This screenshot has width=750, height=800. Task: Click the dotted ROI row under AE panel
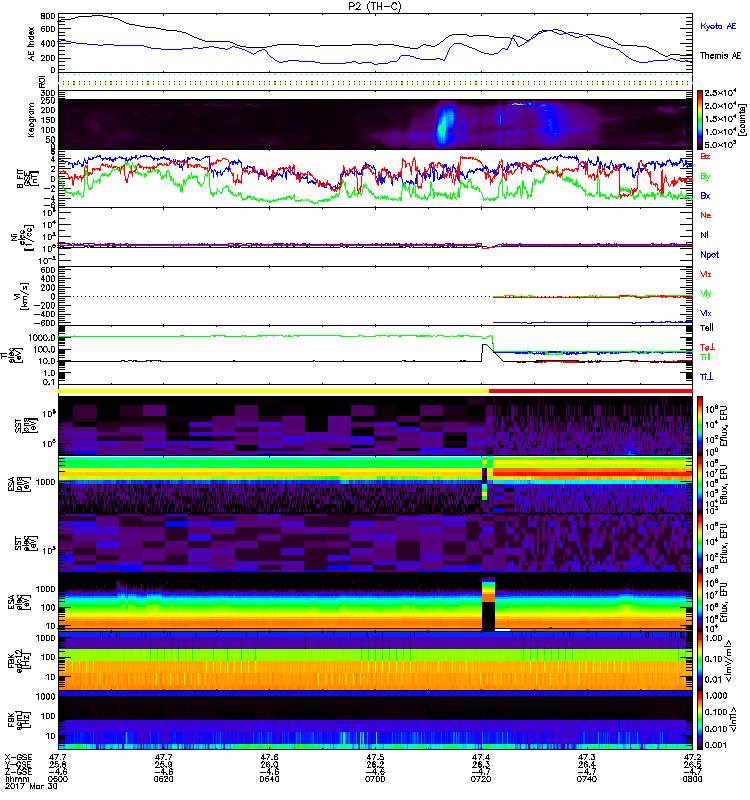pyautogui.click(x=375, y=82)
